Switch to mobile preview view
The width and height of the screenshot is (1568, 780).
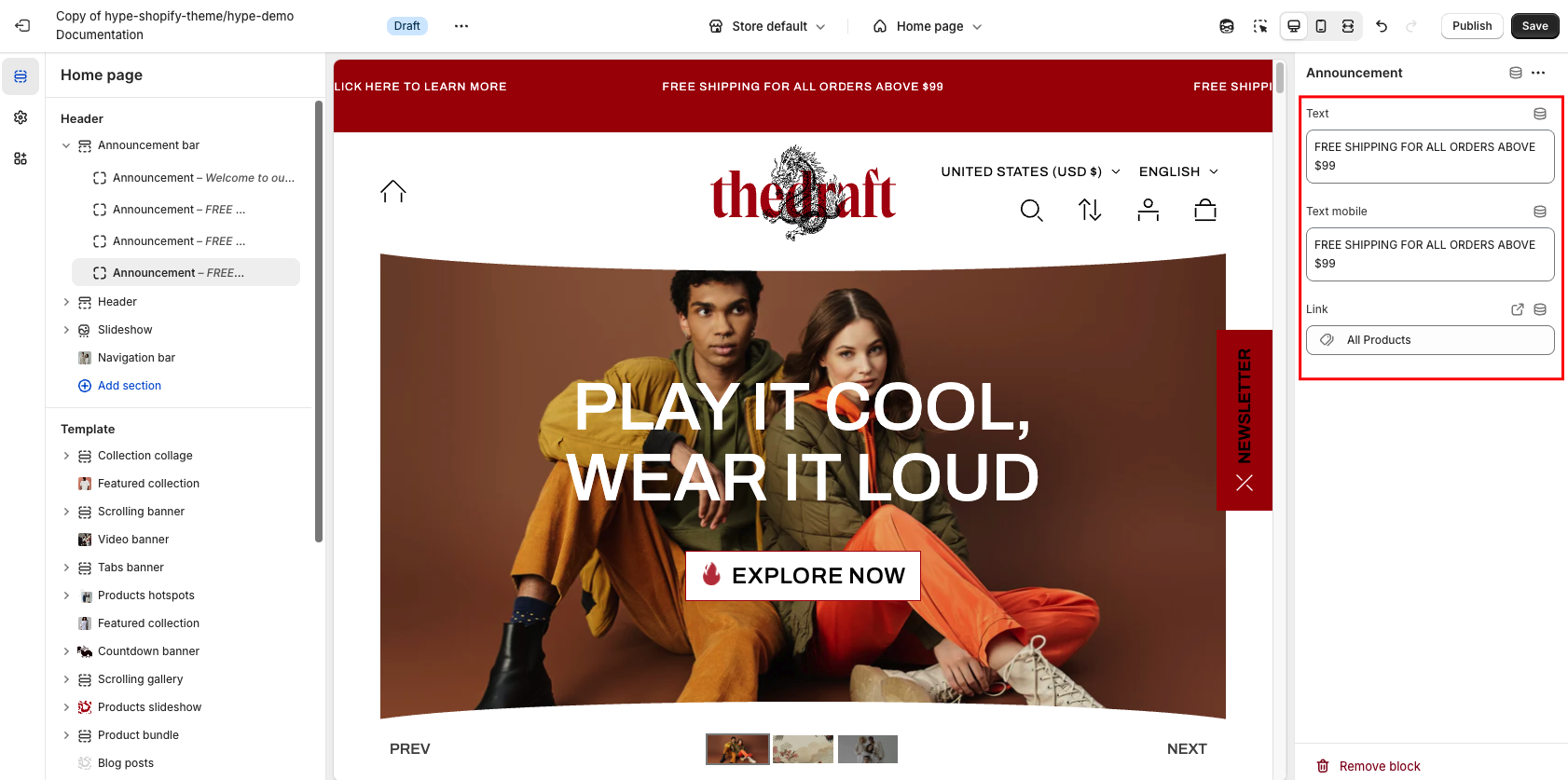tap(1321, 26)
